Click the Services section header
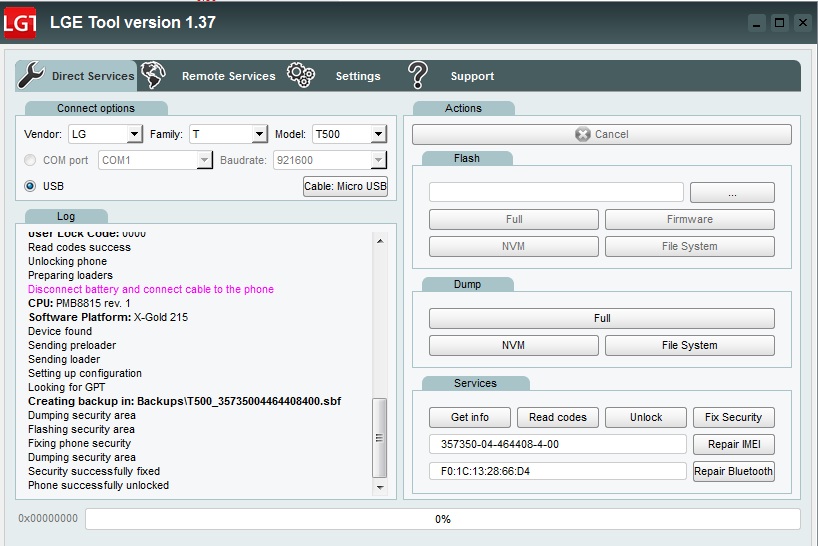The image size is (818, 546). coord(475,383)
